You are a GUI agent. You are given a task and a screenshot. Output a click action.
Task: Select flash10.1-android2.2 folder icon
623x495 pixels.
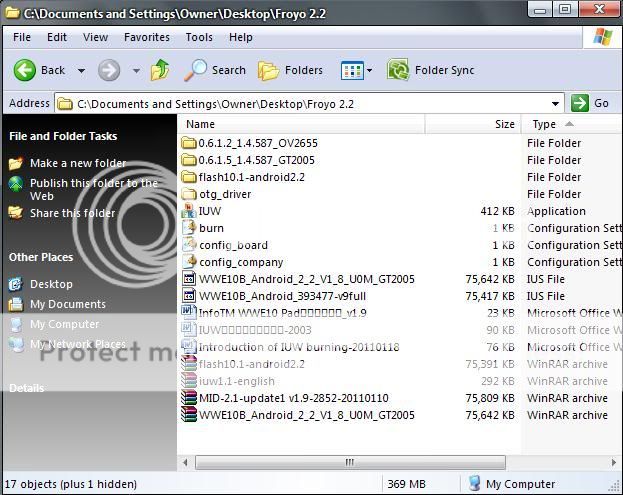189,177
